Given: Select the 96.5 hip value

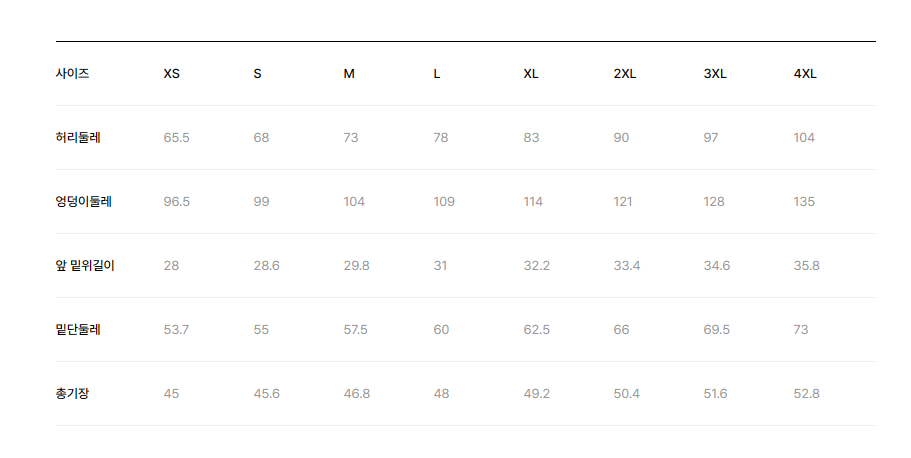Looking at the screenshot, I should tap(177, 202).
